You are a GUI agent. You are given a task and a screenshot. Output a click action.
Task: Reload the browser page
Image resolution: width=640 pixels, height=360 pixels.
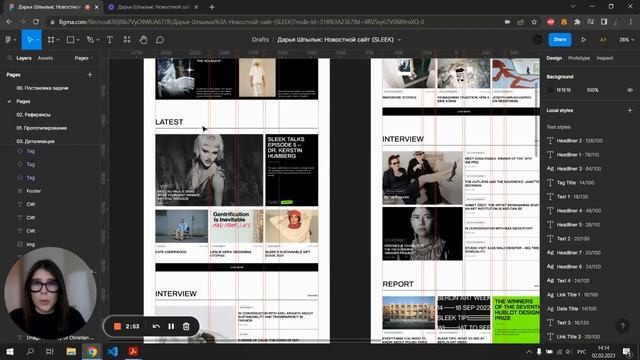coord(36,22)
